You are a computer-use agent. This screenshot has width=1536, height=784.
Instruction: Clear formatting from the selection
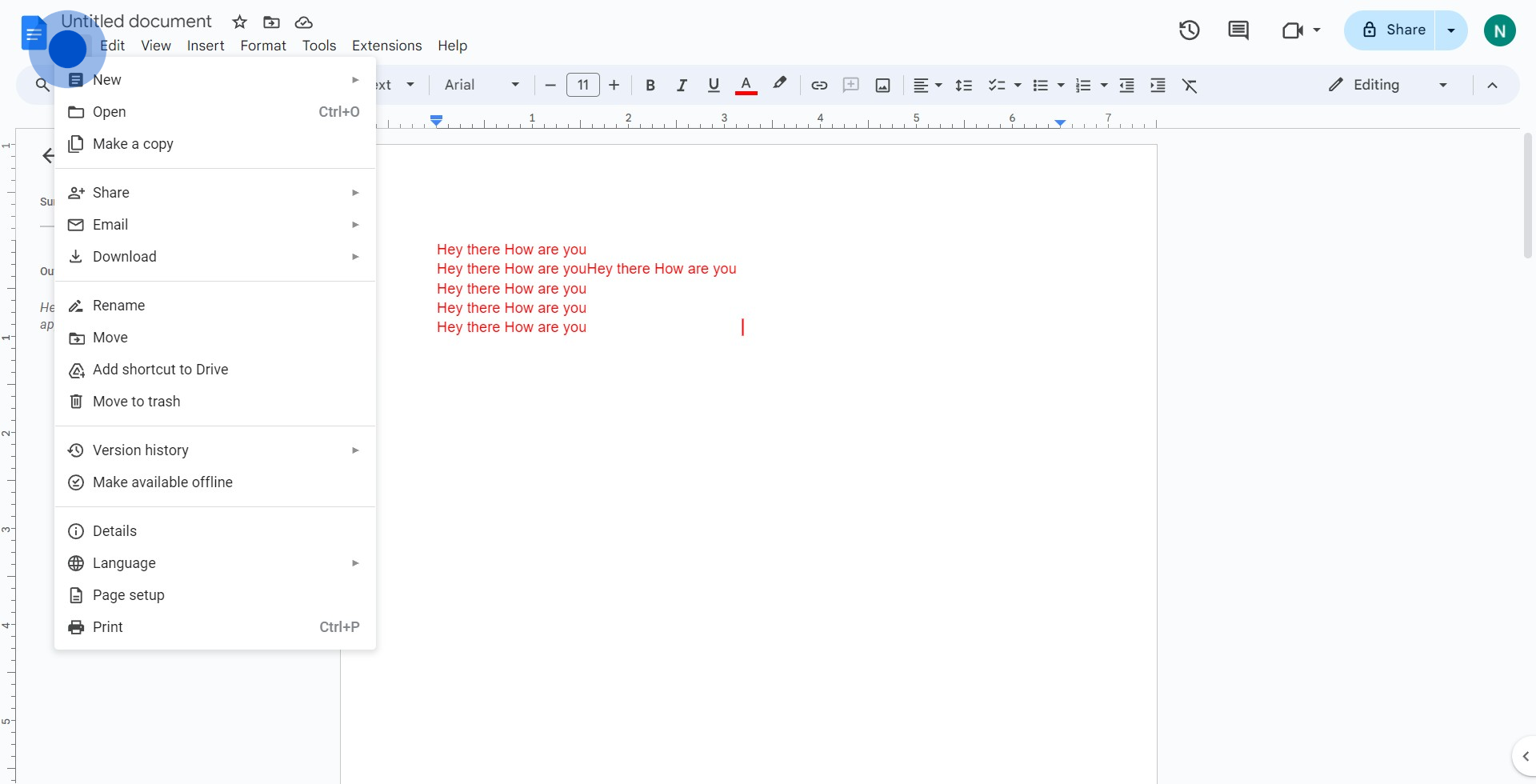click(x=1190, y=85)
